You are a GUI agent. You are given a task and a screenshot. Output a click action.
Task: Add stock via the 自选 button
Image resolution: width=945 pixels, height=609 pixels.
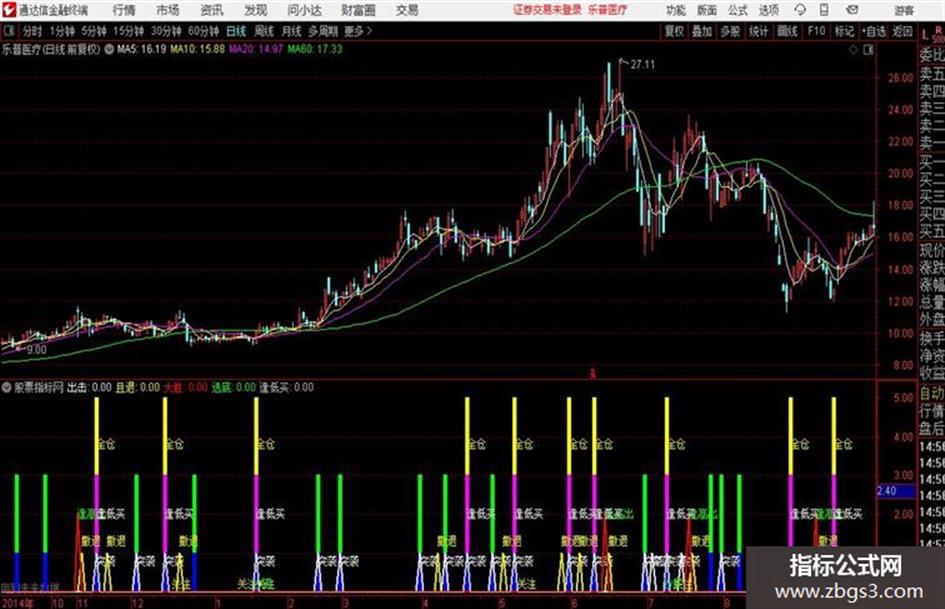874,31
